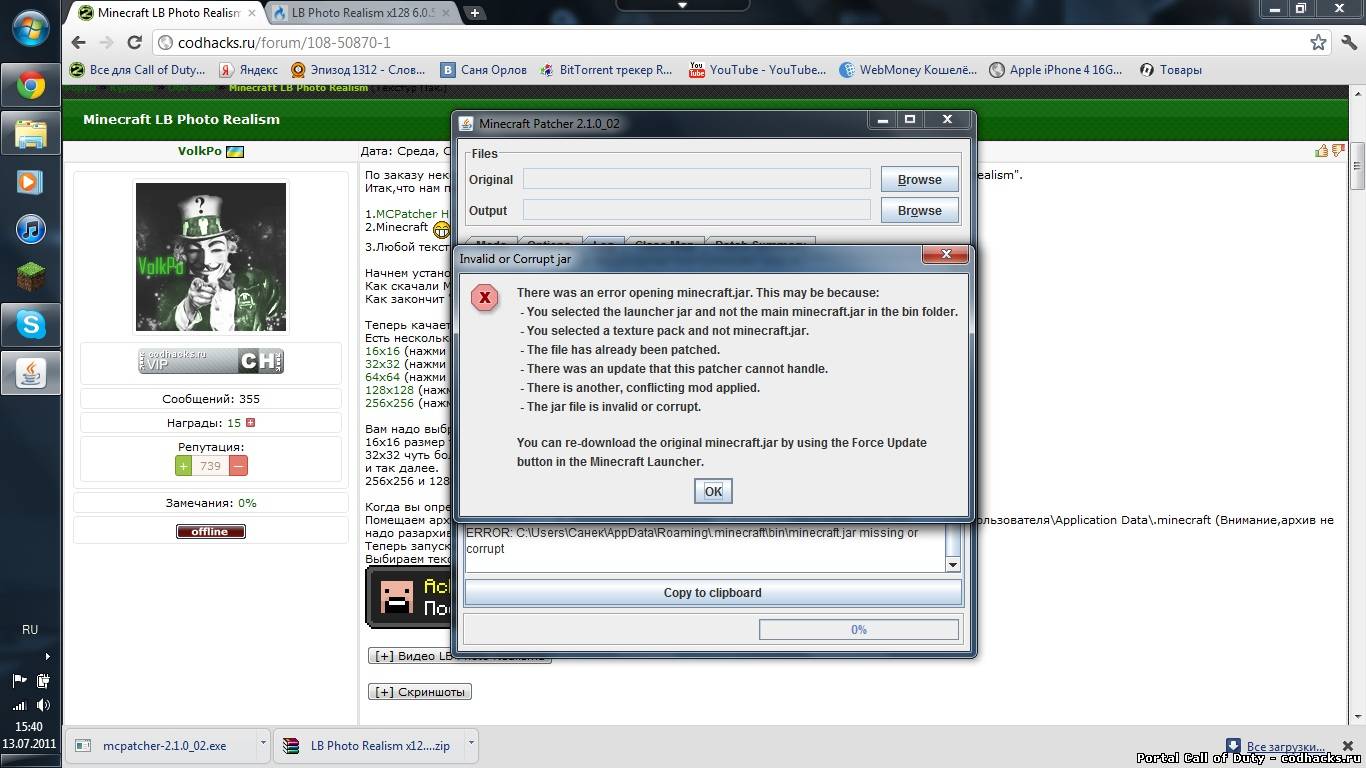Click the patcher log scroll down arrow
1366x768 pixels.
pyautogui.click(x=953, y=565)
